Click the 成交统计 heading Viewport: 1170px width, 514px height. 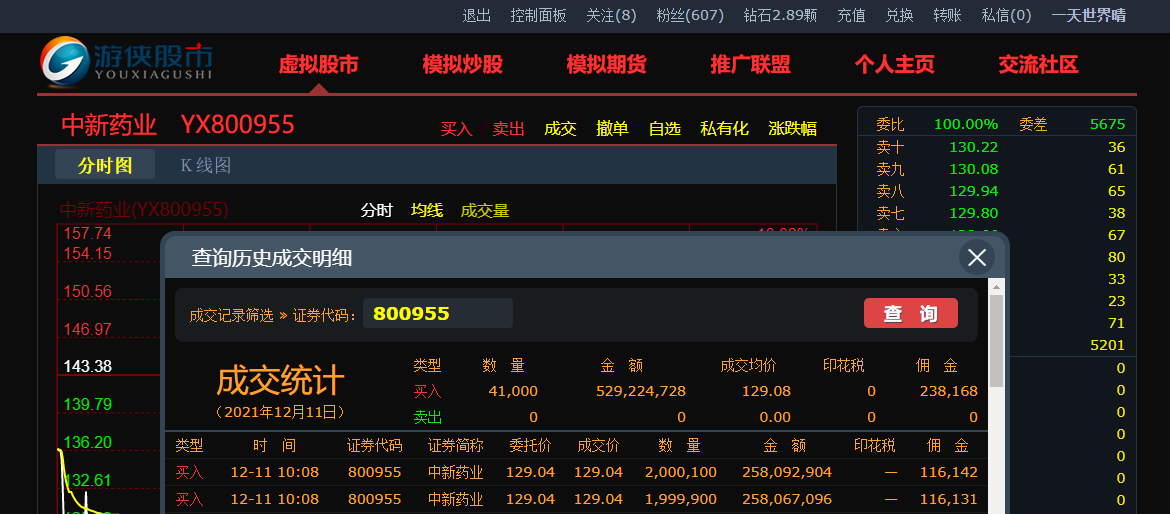point(281,380)
